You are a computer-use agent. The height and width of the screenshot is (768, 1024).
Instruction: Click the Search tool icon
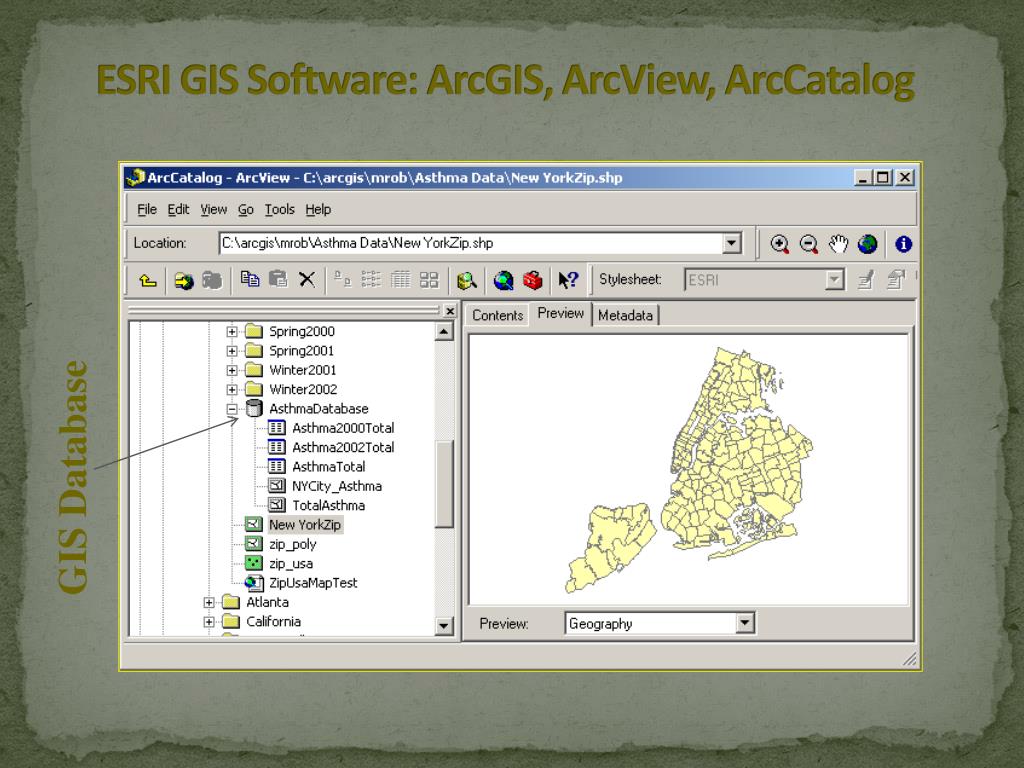click(466, 281)
